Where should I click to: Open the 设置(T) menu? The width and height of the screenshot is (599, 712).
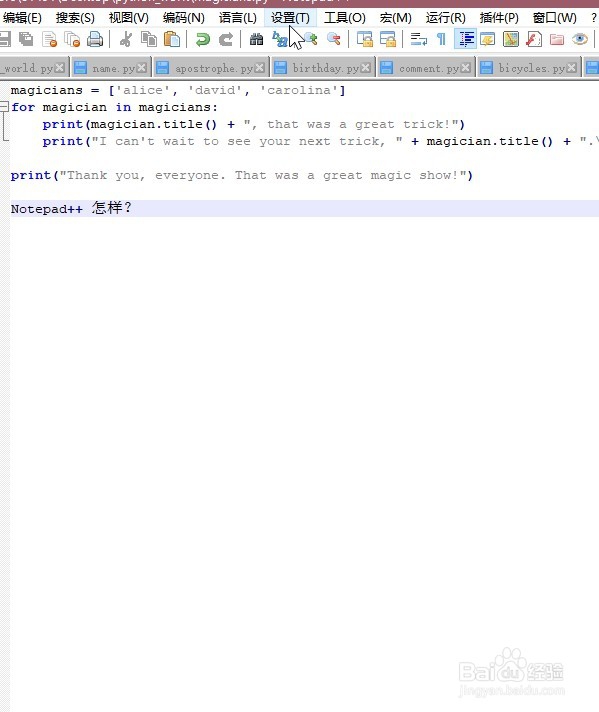290,18
